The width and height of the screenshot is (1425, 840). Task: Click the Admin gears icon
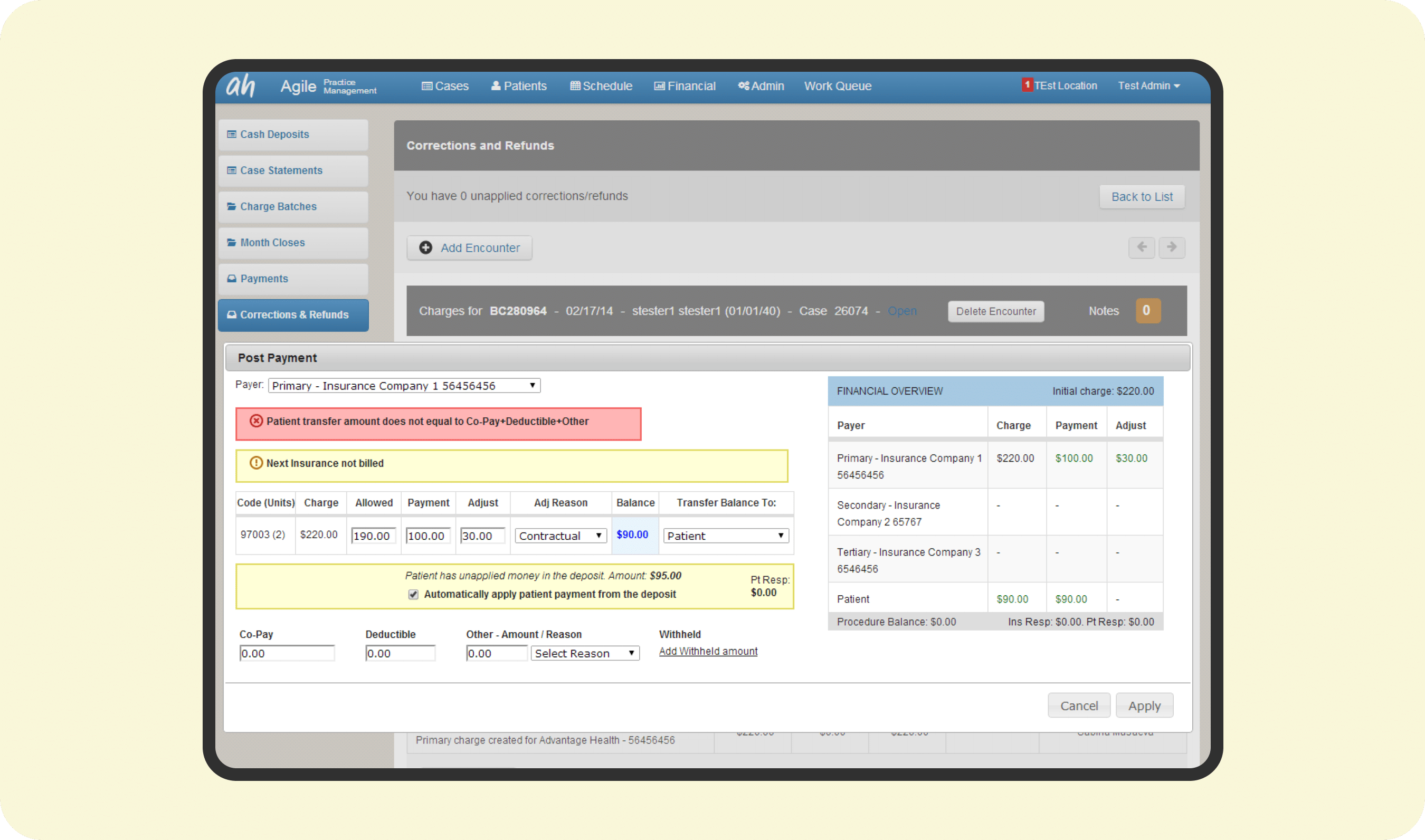tap(743, 85)
